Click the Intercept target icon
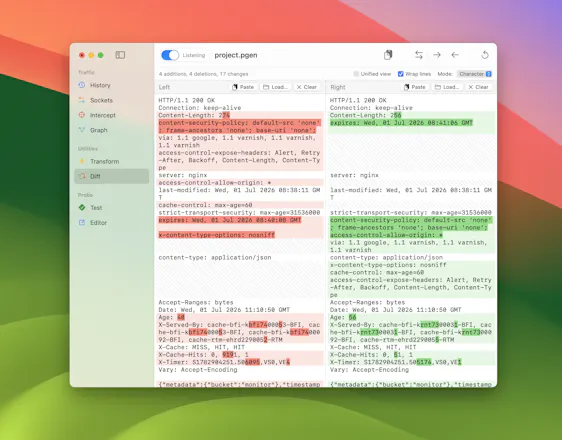 82,115
